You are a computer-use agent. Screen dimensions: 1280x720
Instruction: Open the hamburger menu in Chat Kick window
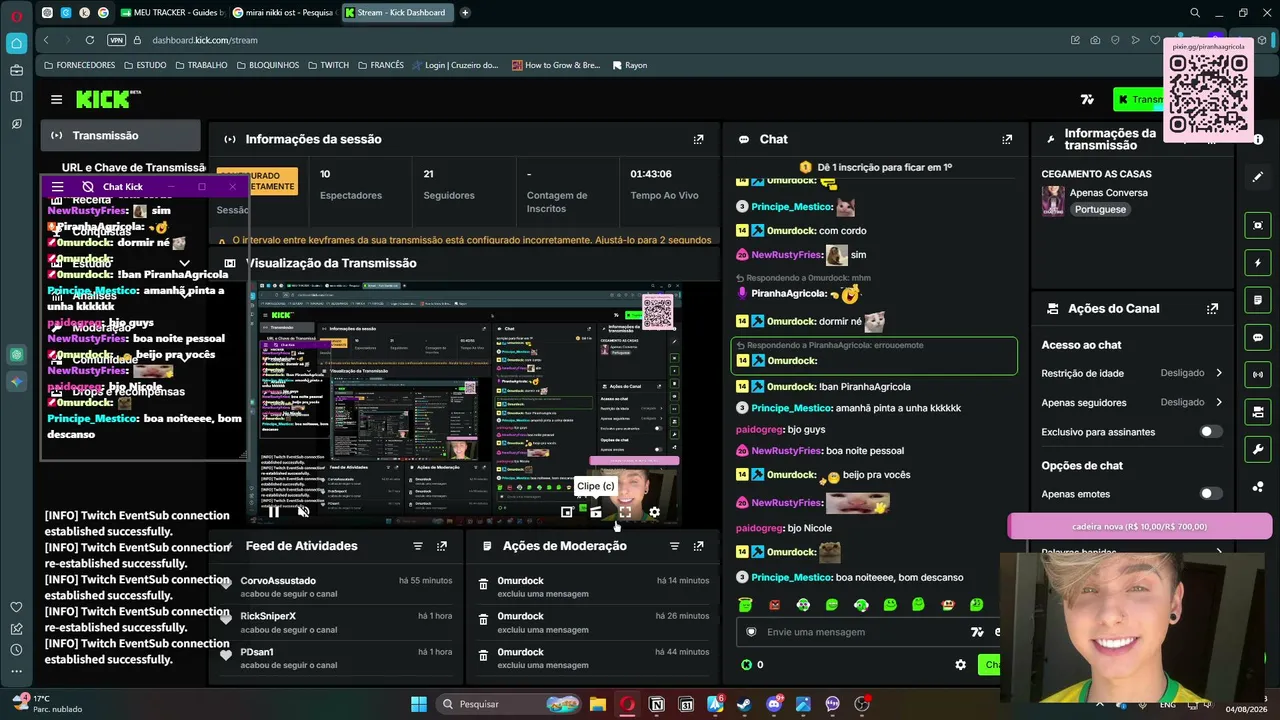tap(57, 187)
